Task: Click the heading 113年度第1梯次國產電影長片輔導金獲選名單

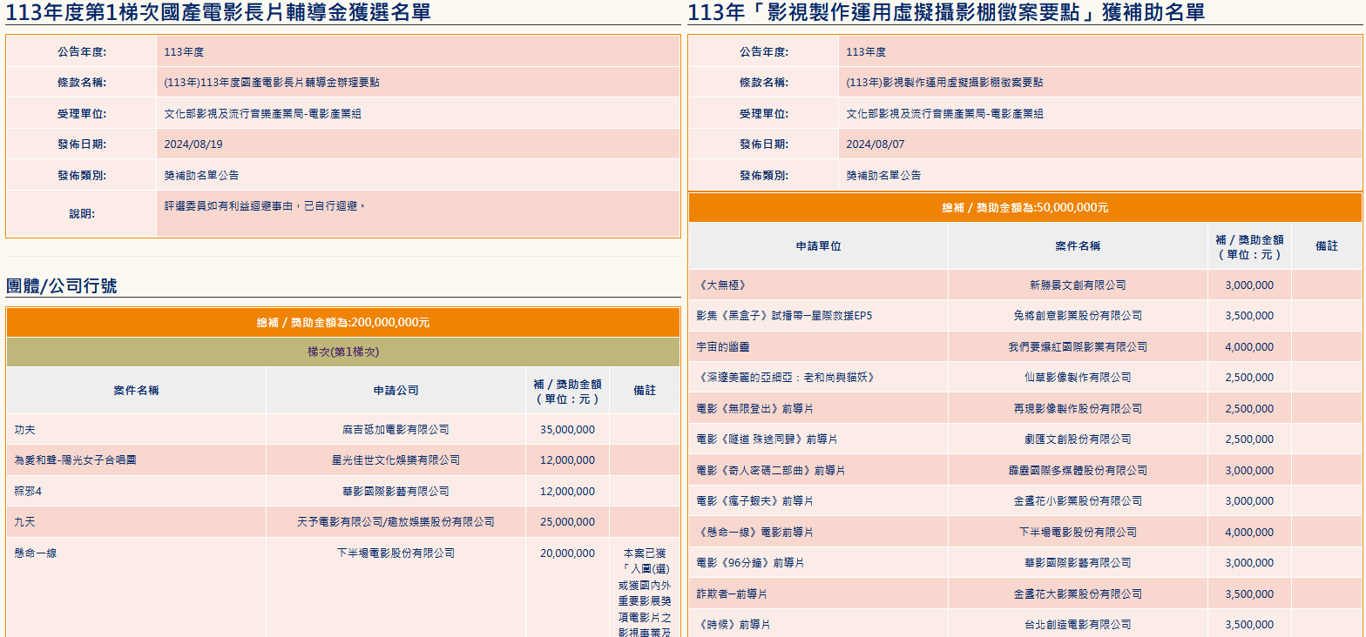Action: (x=219, y=12)
